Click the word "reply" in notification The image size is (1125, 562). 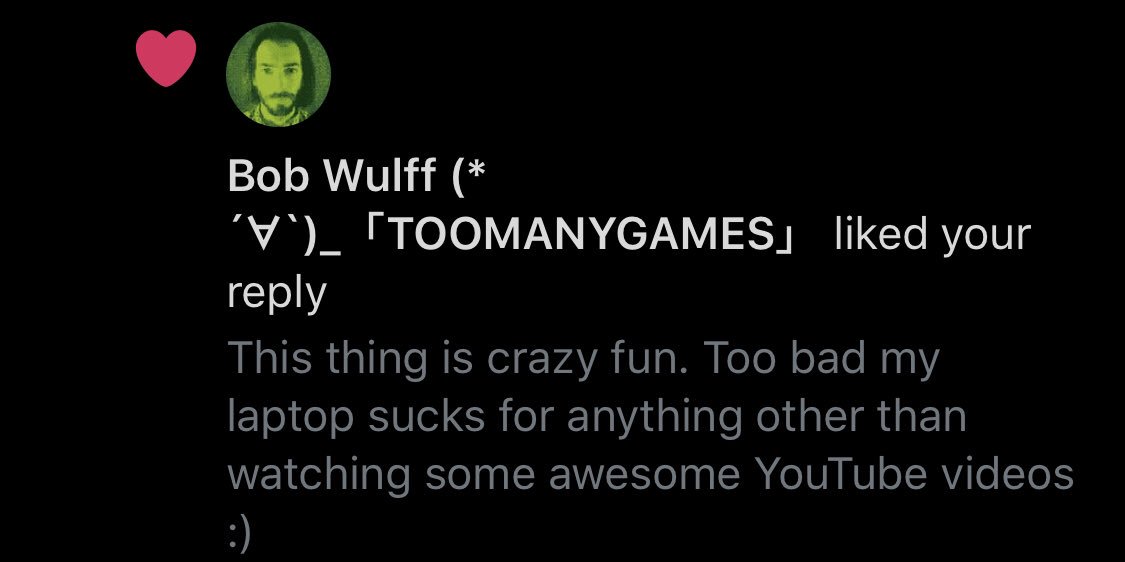coord(277,294)
